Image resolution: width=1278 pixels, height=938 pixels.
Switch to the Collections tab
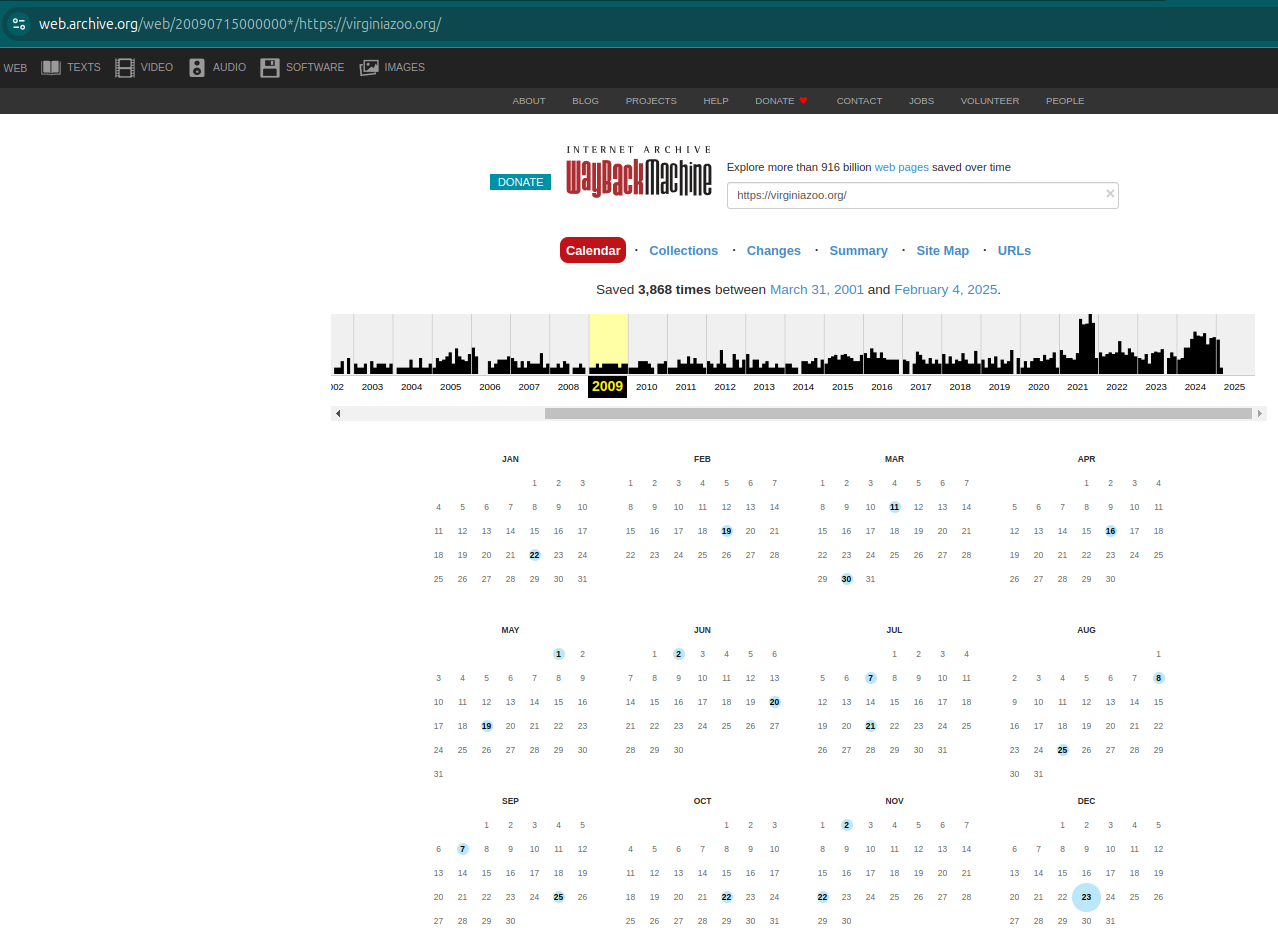click(x=683, y=251)
